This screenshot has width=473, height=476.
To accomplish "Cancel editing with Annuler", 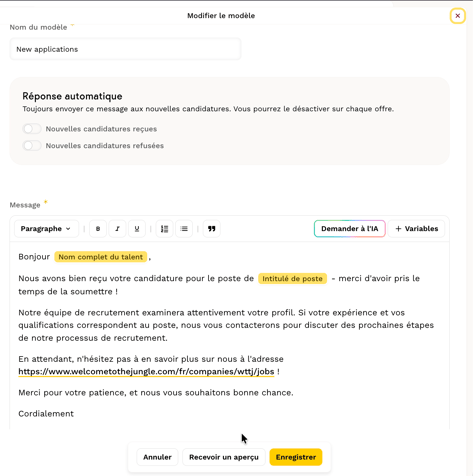I will (157, 457).
